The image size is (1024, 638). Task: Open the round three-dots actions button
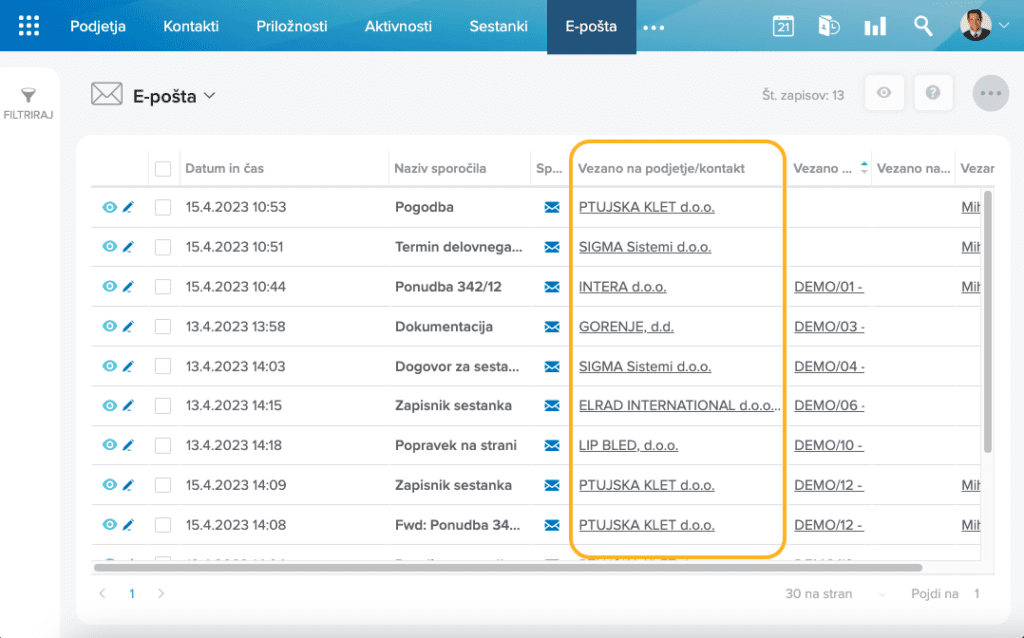click(x=991, y=93)
